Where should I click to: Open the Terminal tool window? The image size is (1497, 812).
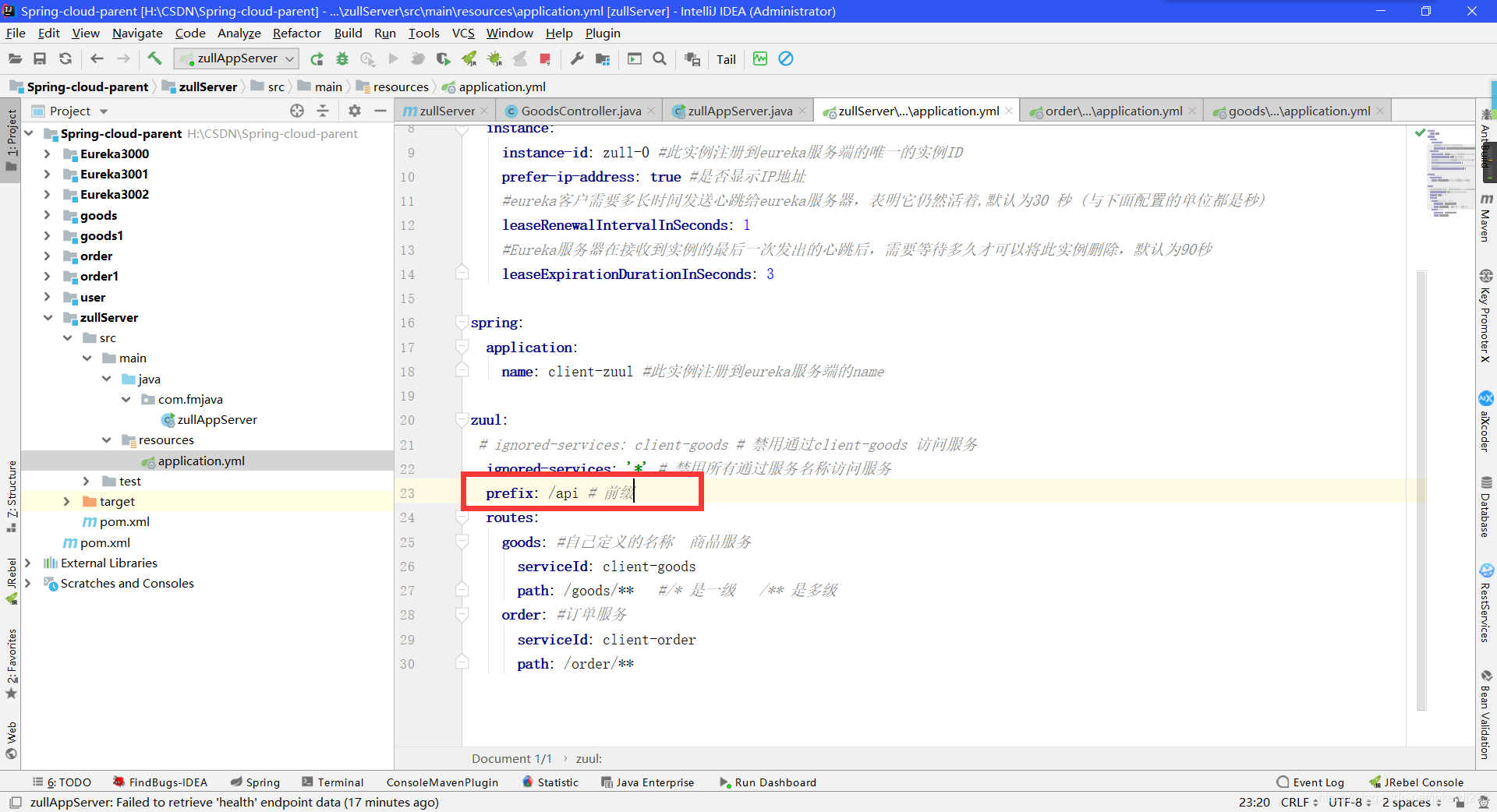coord(333,782)
